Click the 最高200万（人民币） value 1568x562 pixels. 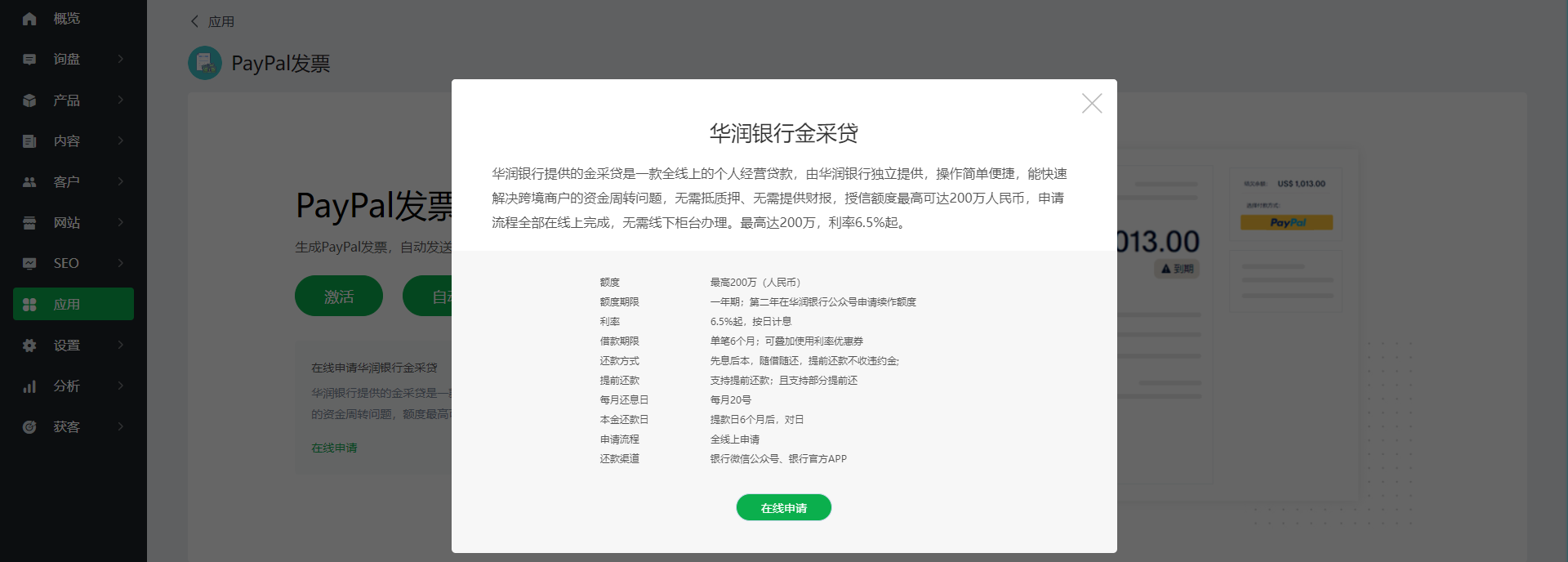click(x=755, y=283)
